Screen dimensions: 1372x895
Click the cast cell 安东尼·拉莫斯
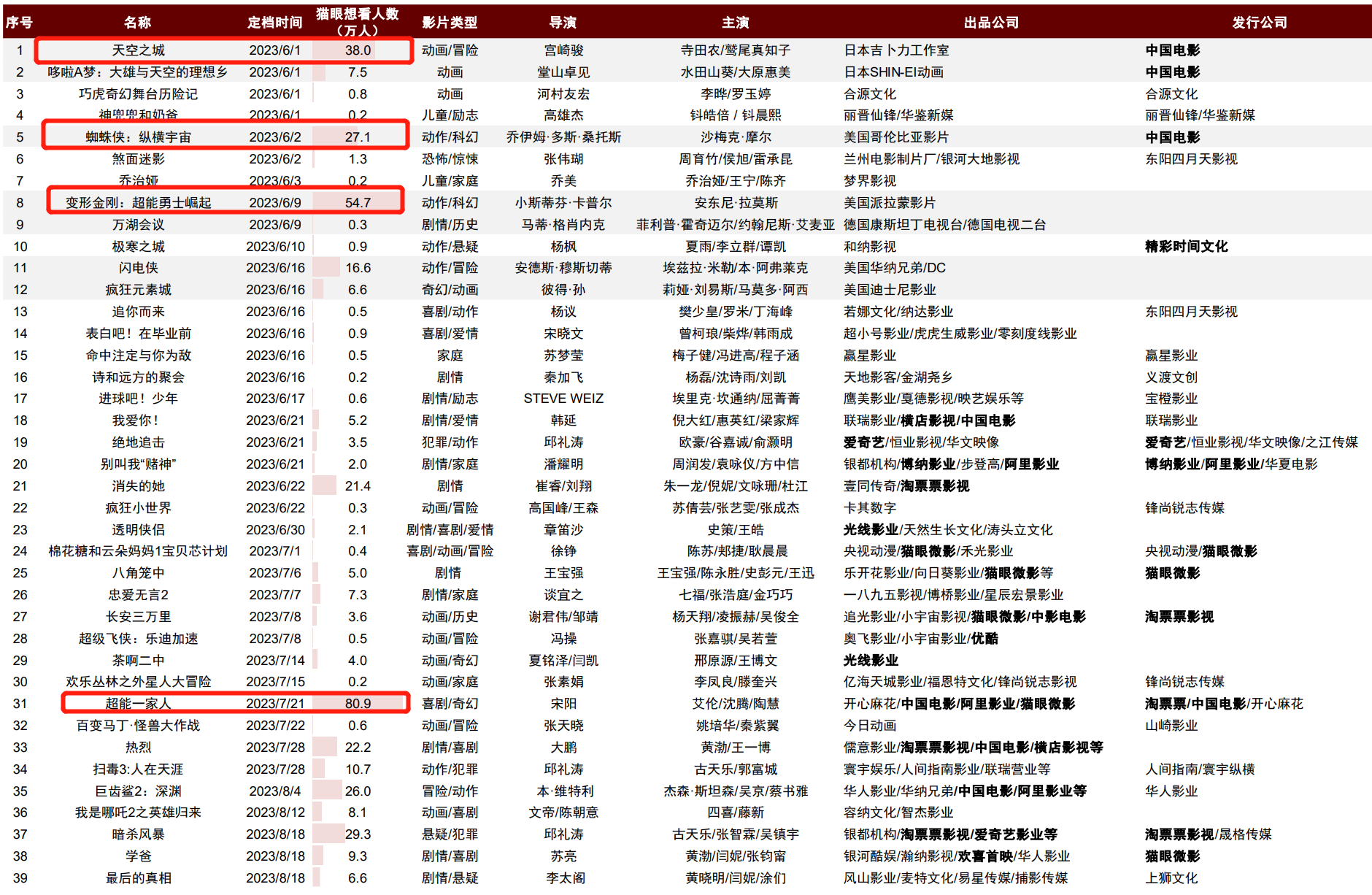pos(736,203)
